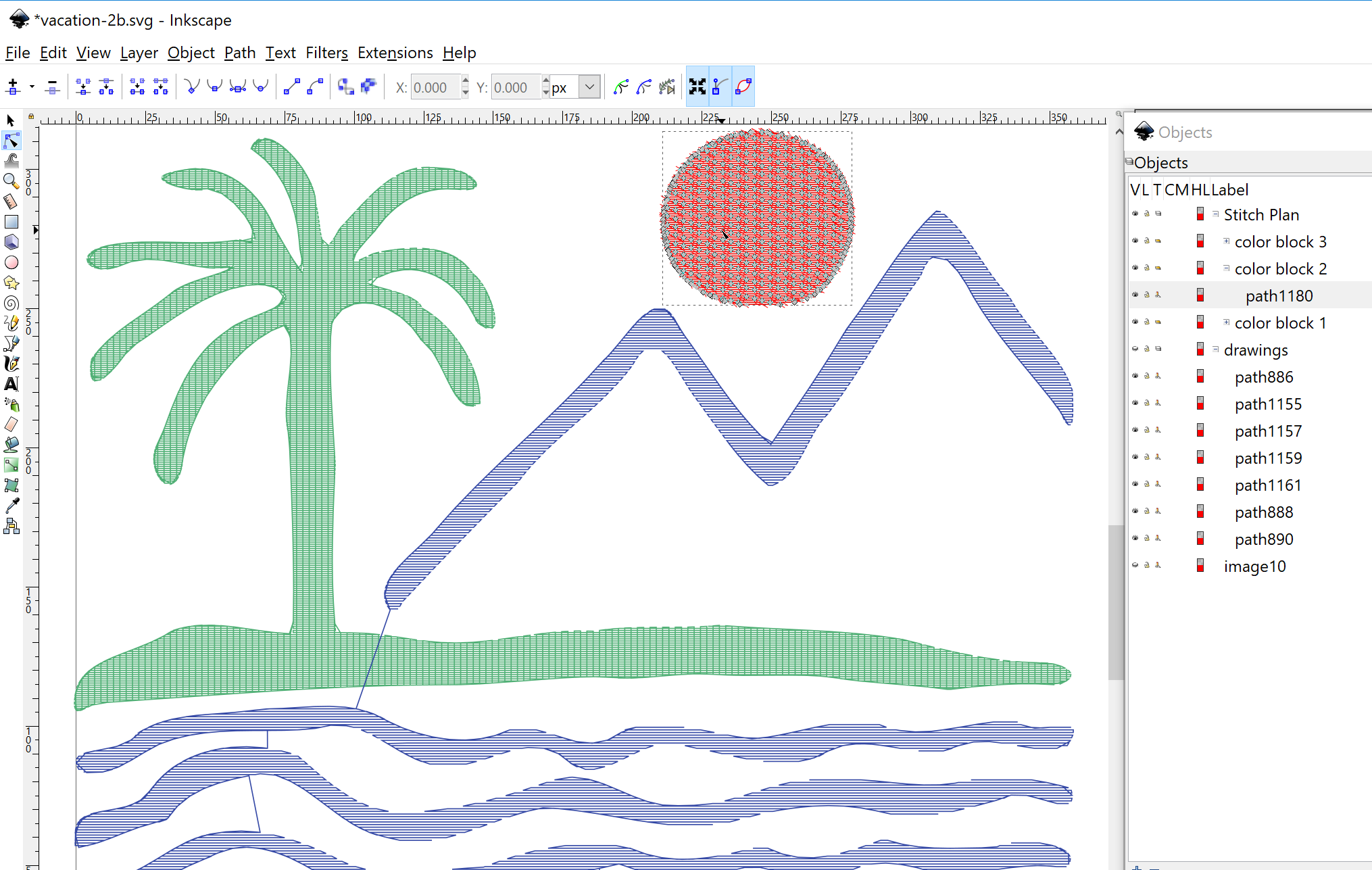Activate the Paint Bucket fill tool
The width and height of the screenshot is (1372, 870).
(x=11, y=445)
